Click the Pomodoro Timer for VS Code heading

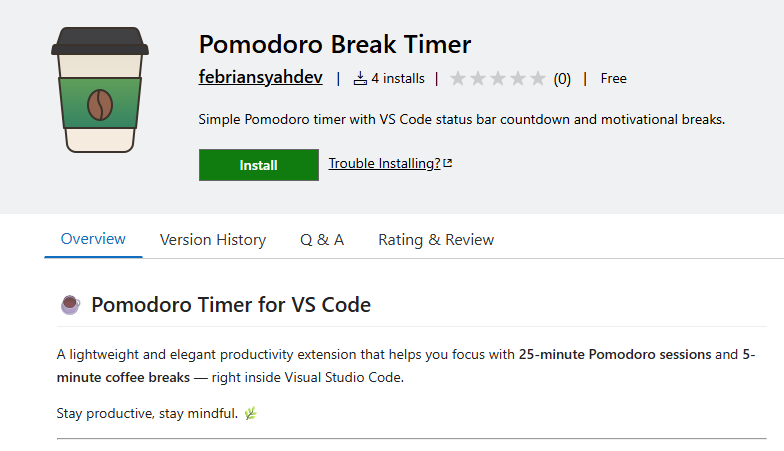pyautogui.click(x=231, y=305)
